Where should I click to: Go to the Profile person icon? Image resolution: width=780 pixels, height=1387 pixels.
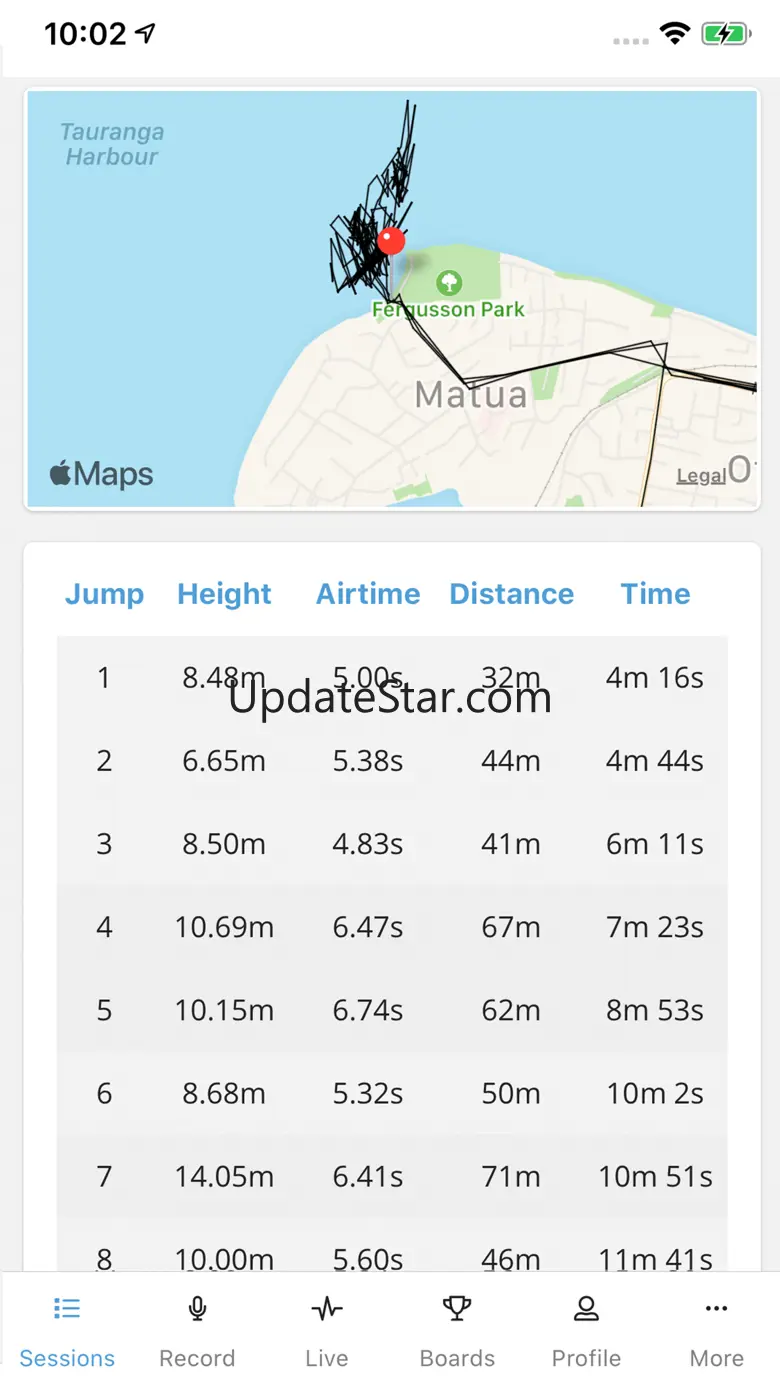pos(586,1308)
